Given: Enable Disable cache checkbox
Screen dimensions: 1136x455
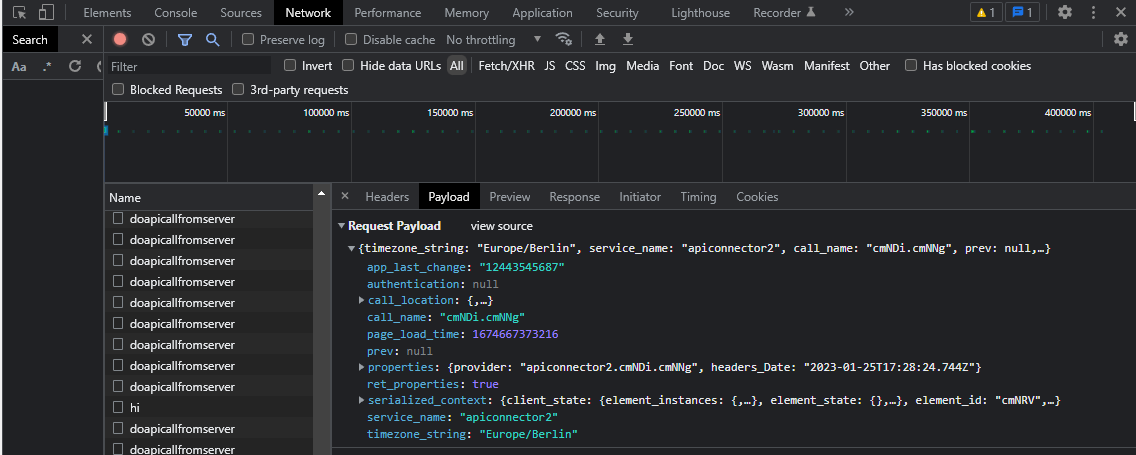Looking at the screenshot, I should 351,39.
